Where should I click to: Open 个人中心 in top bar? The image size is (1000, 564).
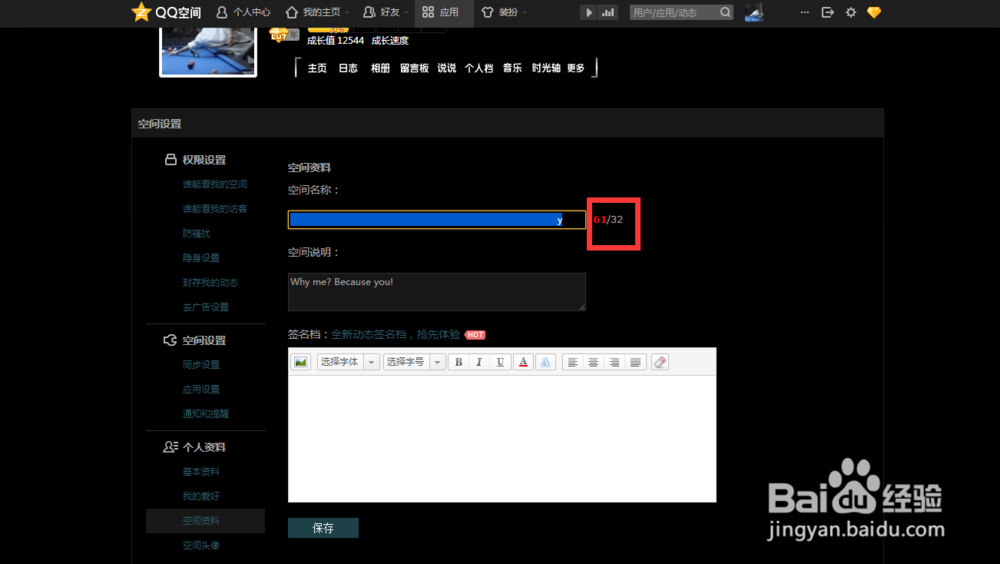coord(244,12)
